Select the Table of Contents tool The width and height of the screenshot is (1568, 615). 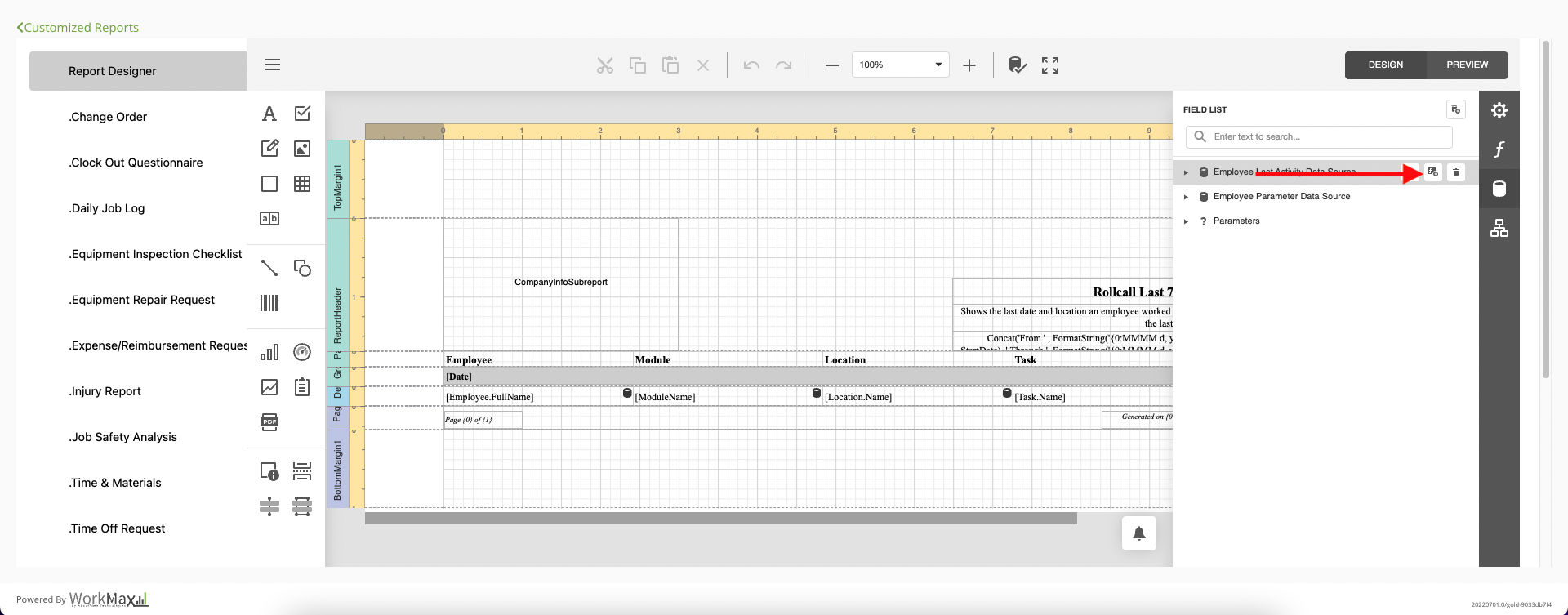302,387
